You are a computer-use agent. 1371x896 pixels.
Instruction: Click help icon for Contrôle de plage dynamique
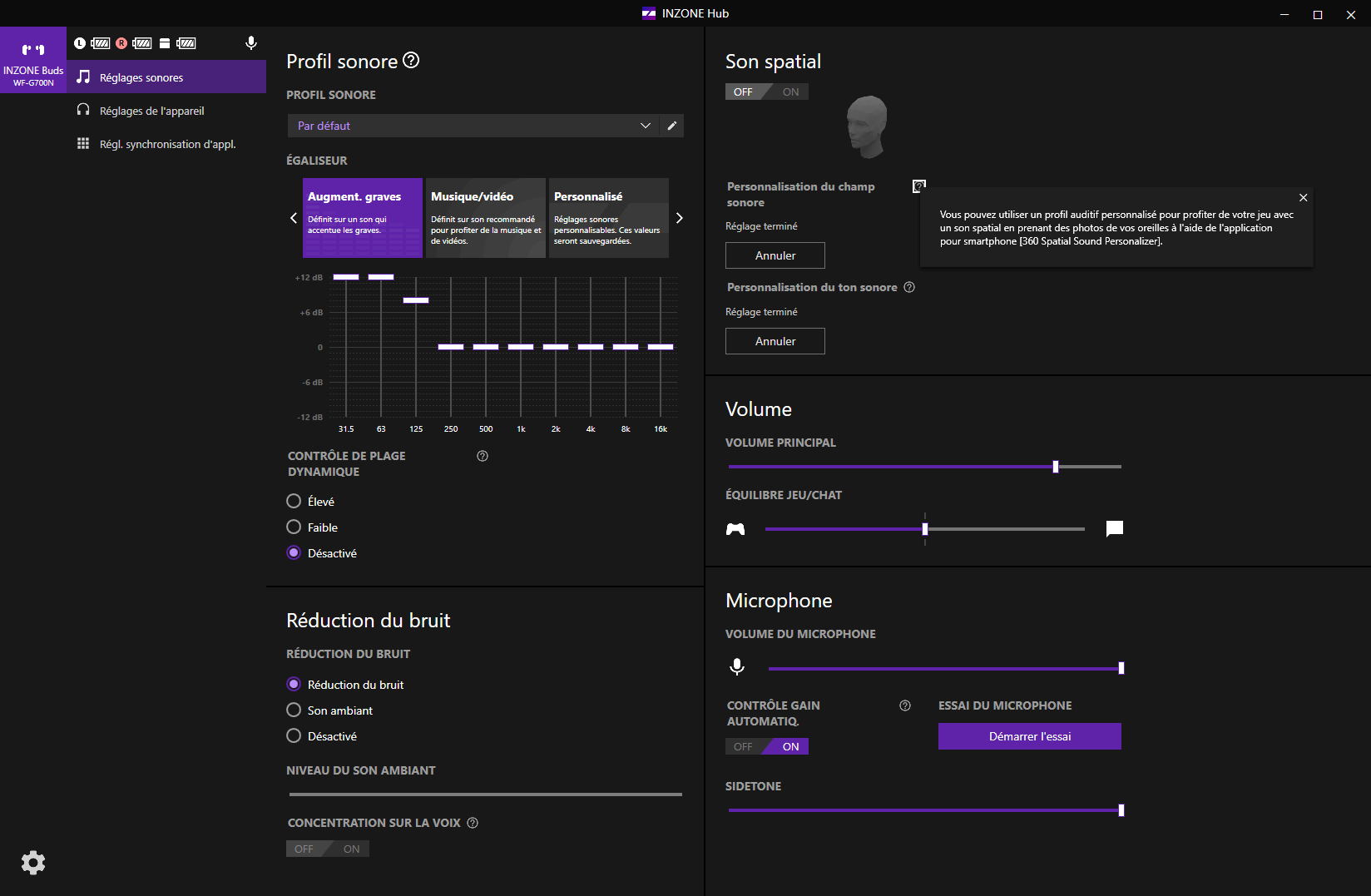pos(483,456)
